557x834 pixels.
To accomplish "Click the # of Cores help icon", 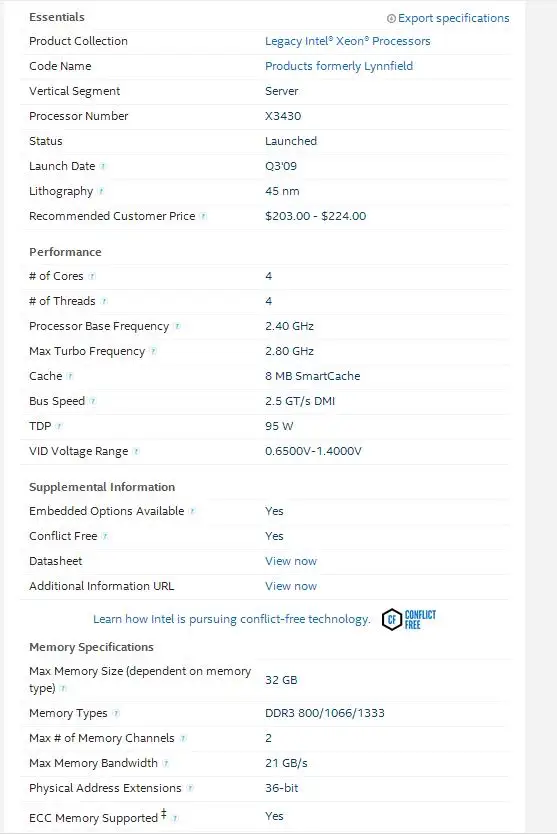I will click(92, 276).
